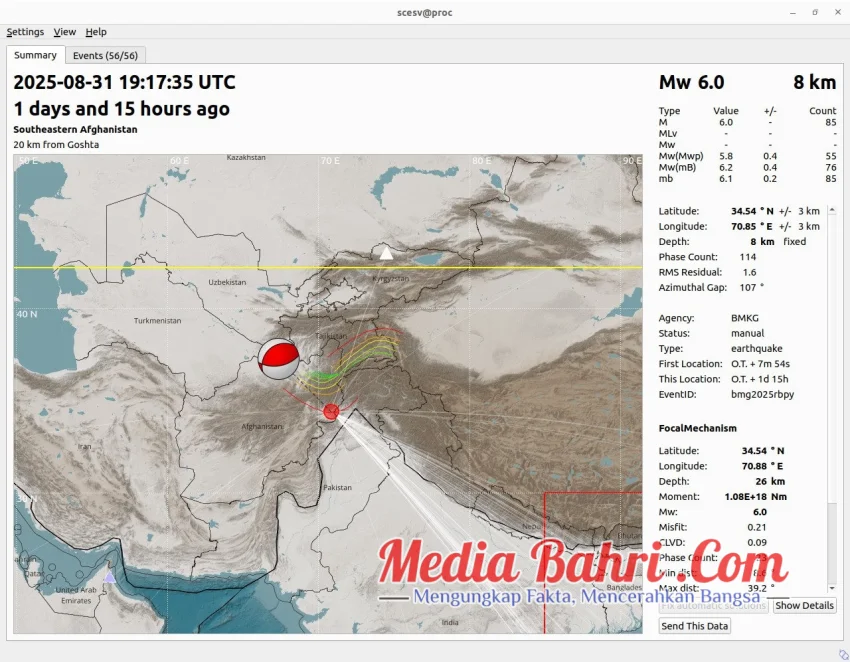Click the Uzbekistan label on the map
850x662 pixels.
pyautogui.click(x=227, y=282)
